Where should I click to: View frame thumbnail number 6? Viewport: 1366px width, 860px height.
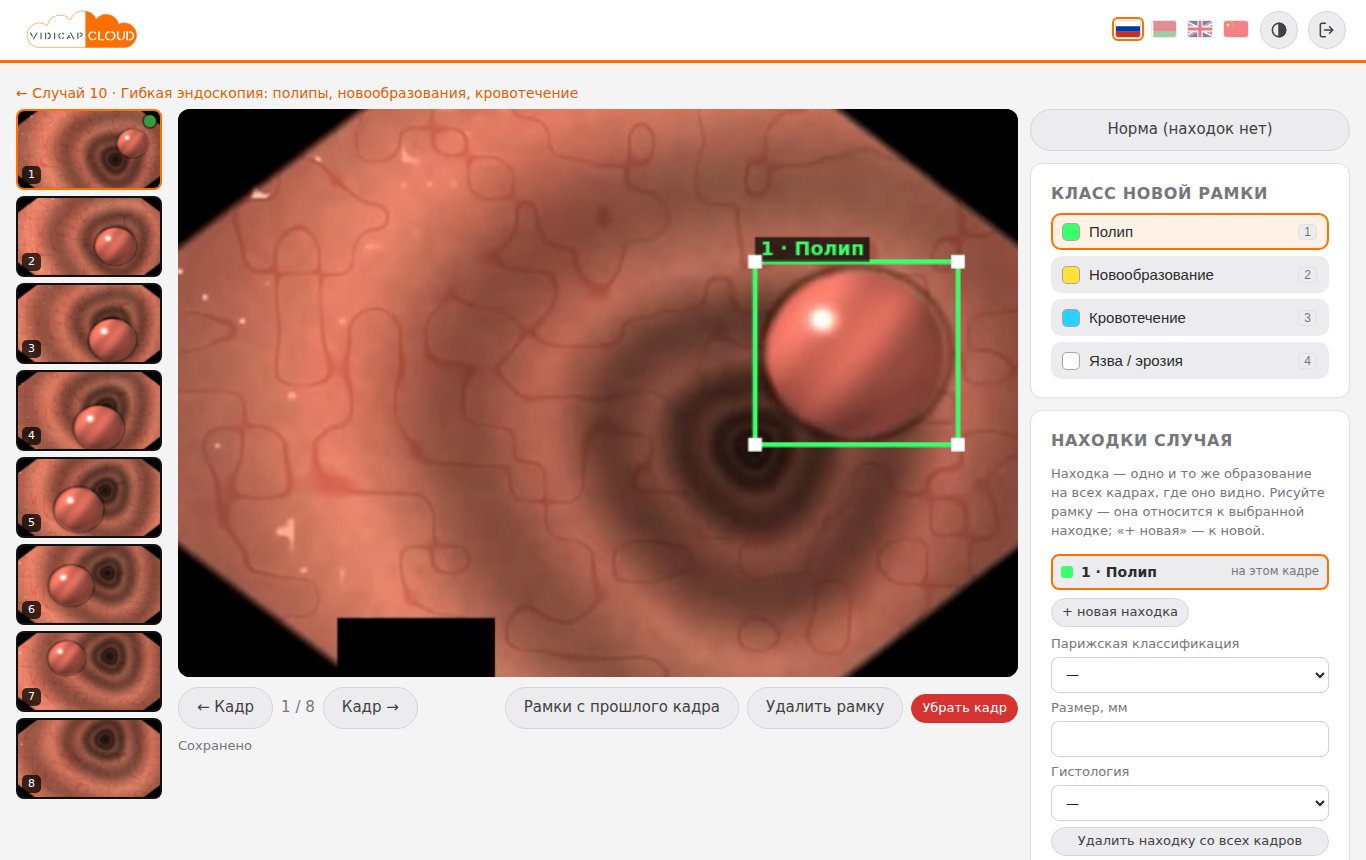89,584
